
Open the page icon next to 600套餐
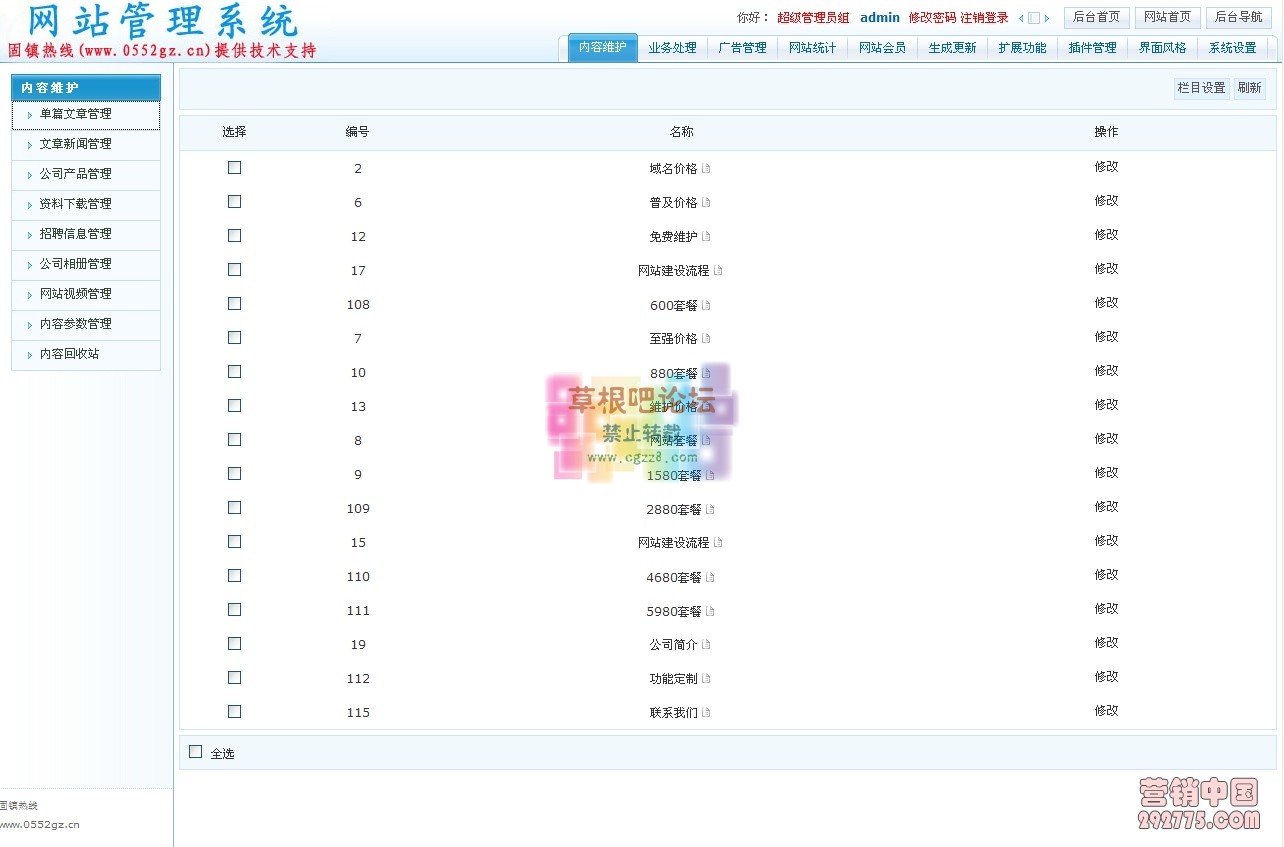coord(706,305)
